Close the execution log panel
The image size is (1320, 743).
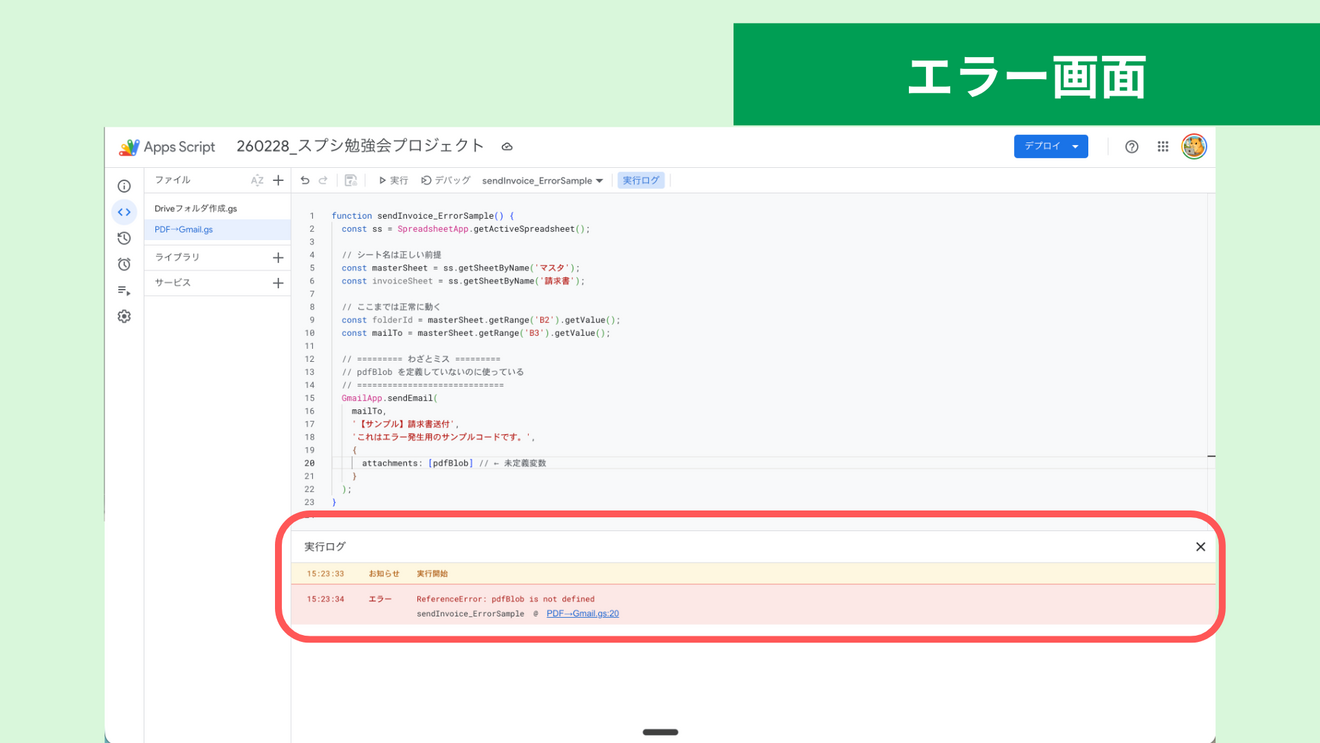tap(1200, 547)
